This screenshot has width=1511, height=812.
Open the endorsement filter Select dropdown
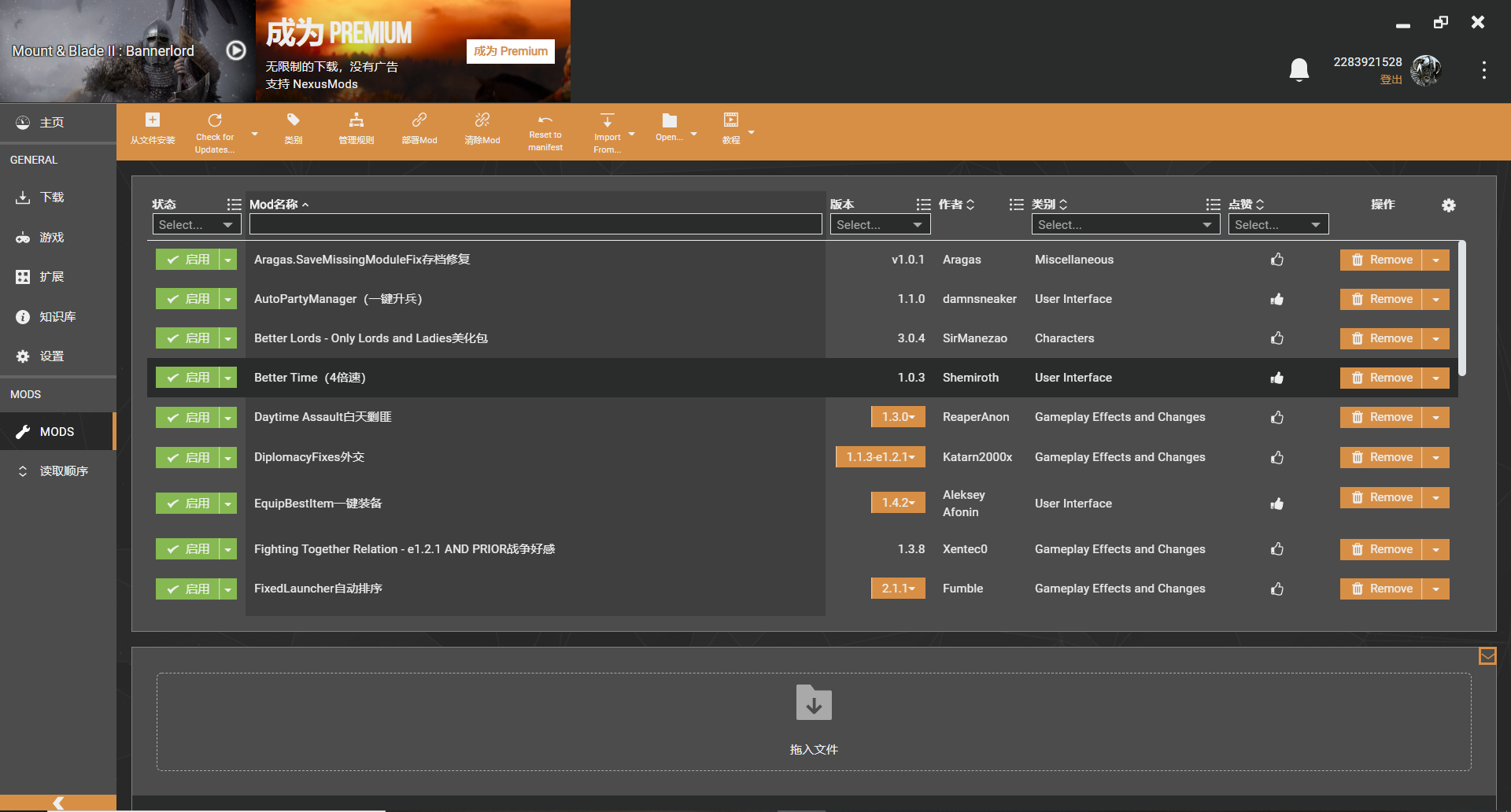click(1278, 225)
